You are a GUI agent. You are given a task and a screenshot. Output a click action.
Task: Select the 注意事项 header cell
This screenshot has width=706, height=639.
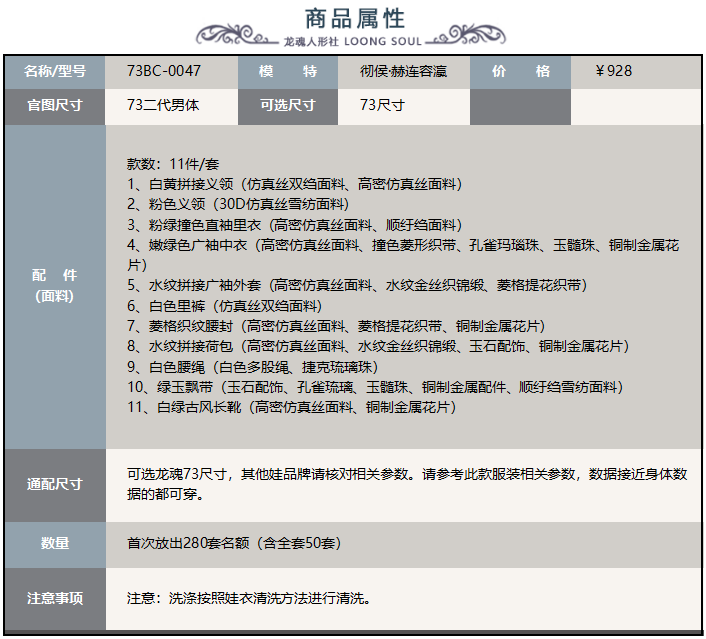click(55, 599)
